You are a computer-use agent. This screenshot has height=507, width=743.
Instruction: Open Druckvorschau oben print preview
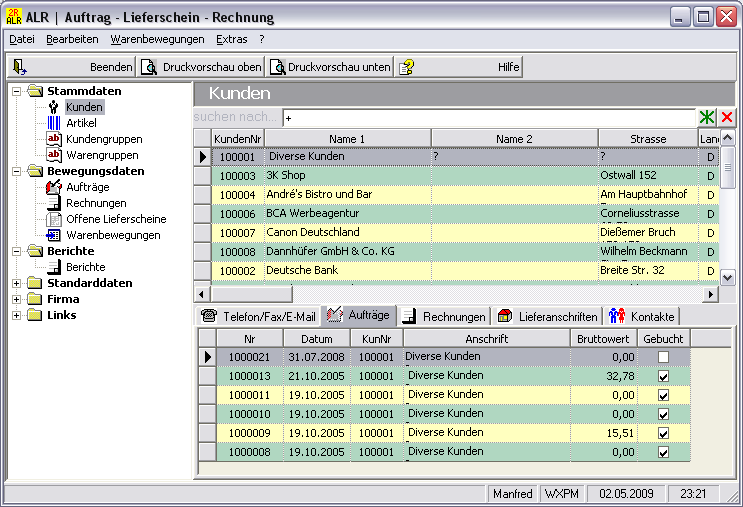pyautogui.click(x=201, y=67)
